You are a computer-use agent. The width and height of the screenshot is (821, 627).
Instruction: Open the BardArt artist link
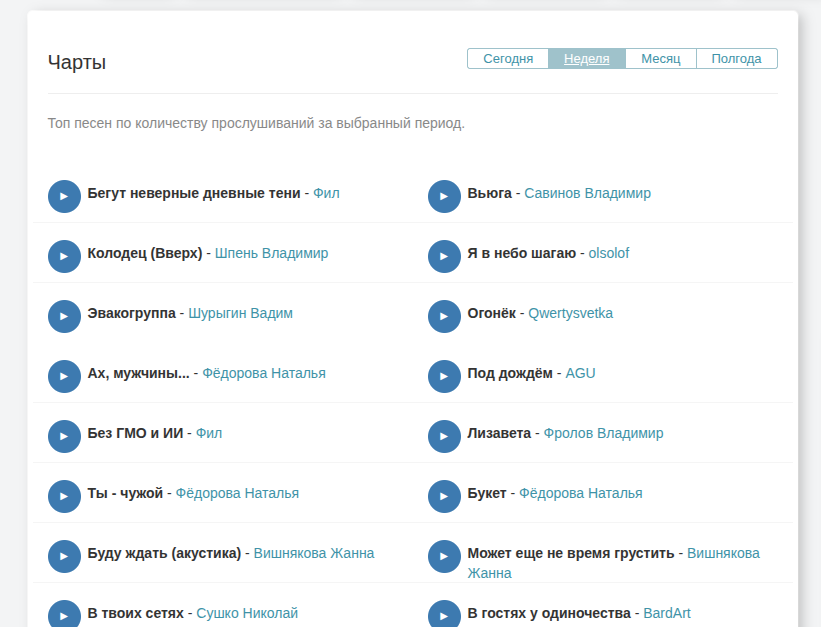(x=666, y=613)
